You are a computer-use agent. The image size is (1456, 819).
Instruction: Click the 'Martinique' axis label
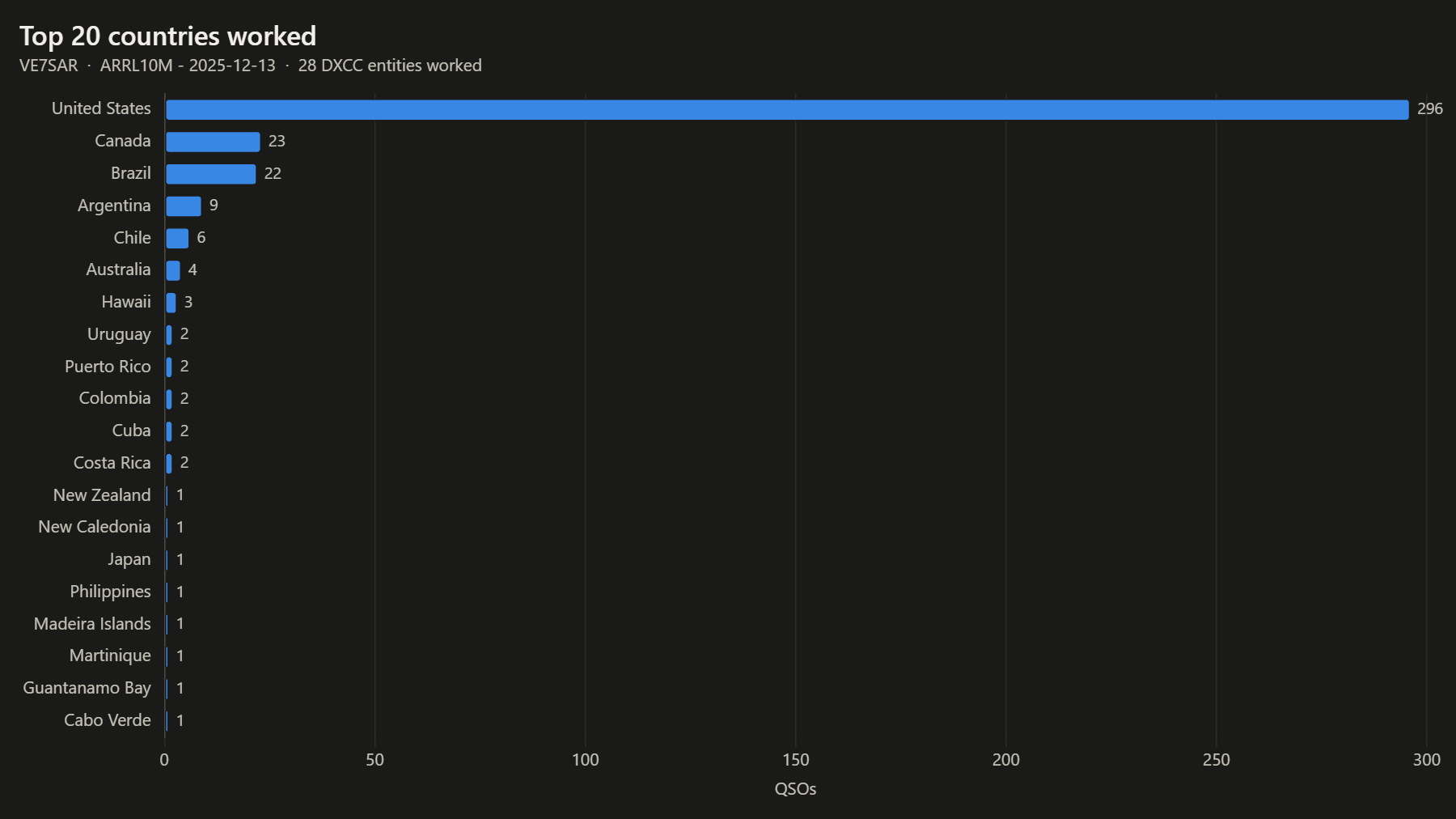coord(110,656)
